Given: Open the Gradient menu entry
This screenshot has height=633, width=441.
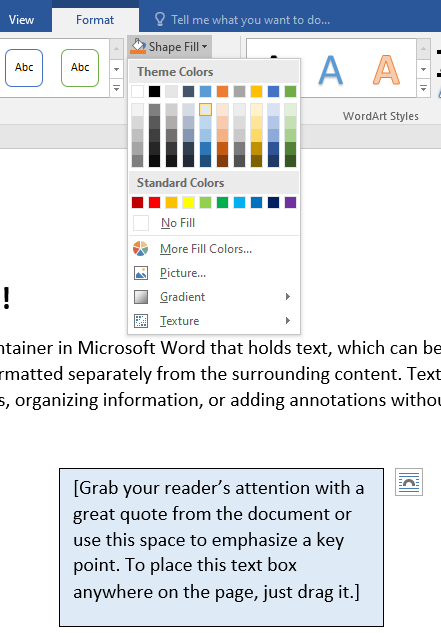Looking at the screenshot, I should coord(214,297).
